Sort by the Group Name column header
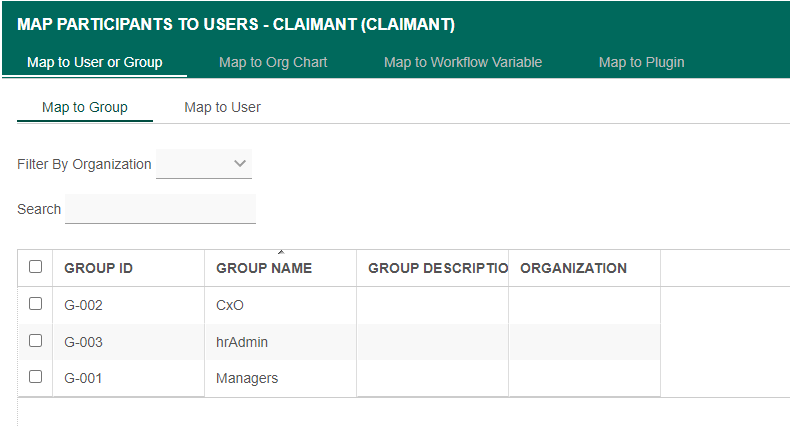 [x=264, y=268]
